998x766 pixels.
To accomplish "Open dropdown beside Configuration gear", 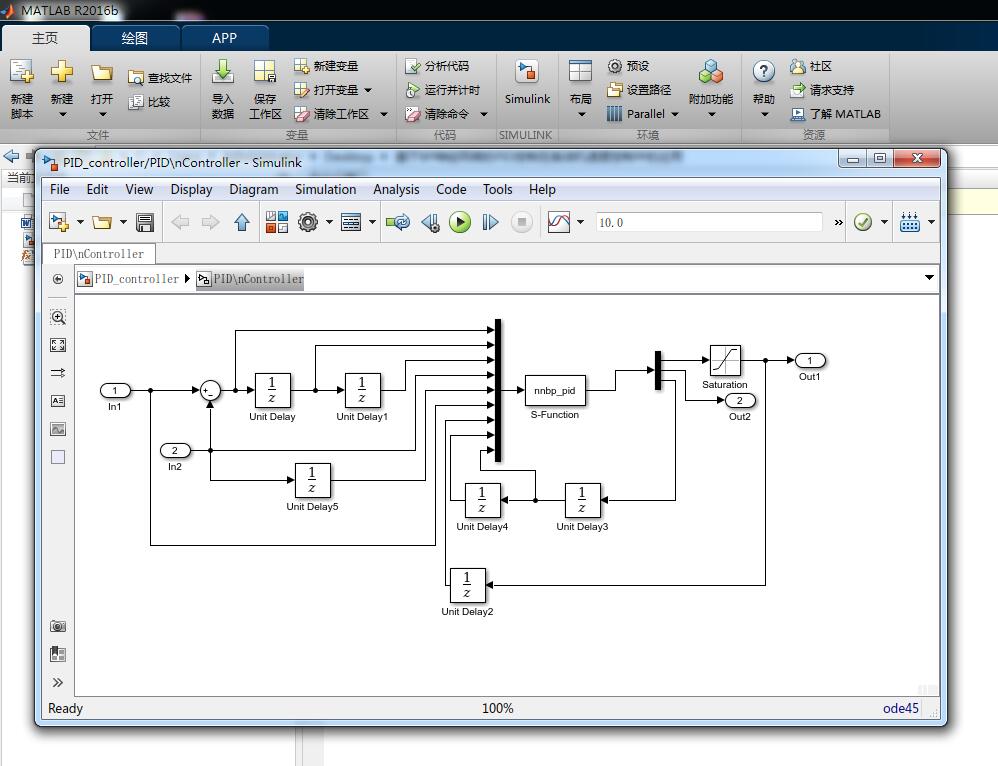I will coord(329,222).
